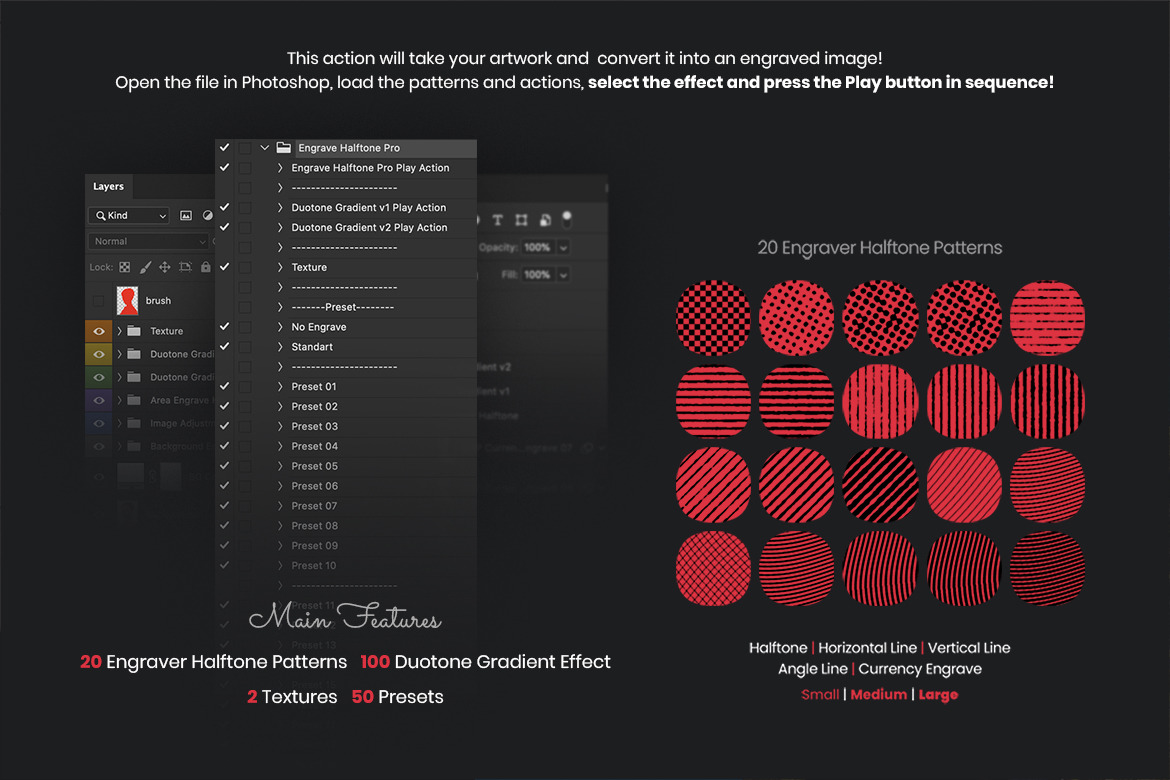The height and width of the screenshot is (780, 1170).
Task: Expand the Engrave Halftone Pro Play Action
Action: point(280,168)
